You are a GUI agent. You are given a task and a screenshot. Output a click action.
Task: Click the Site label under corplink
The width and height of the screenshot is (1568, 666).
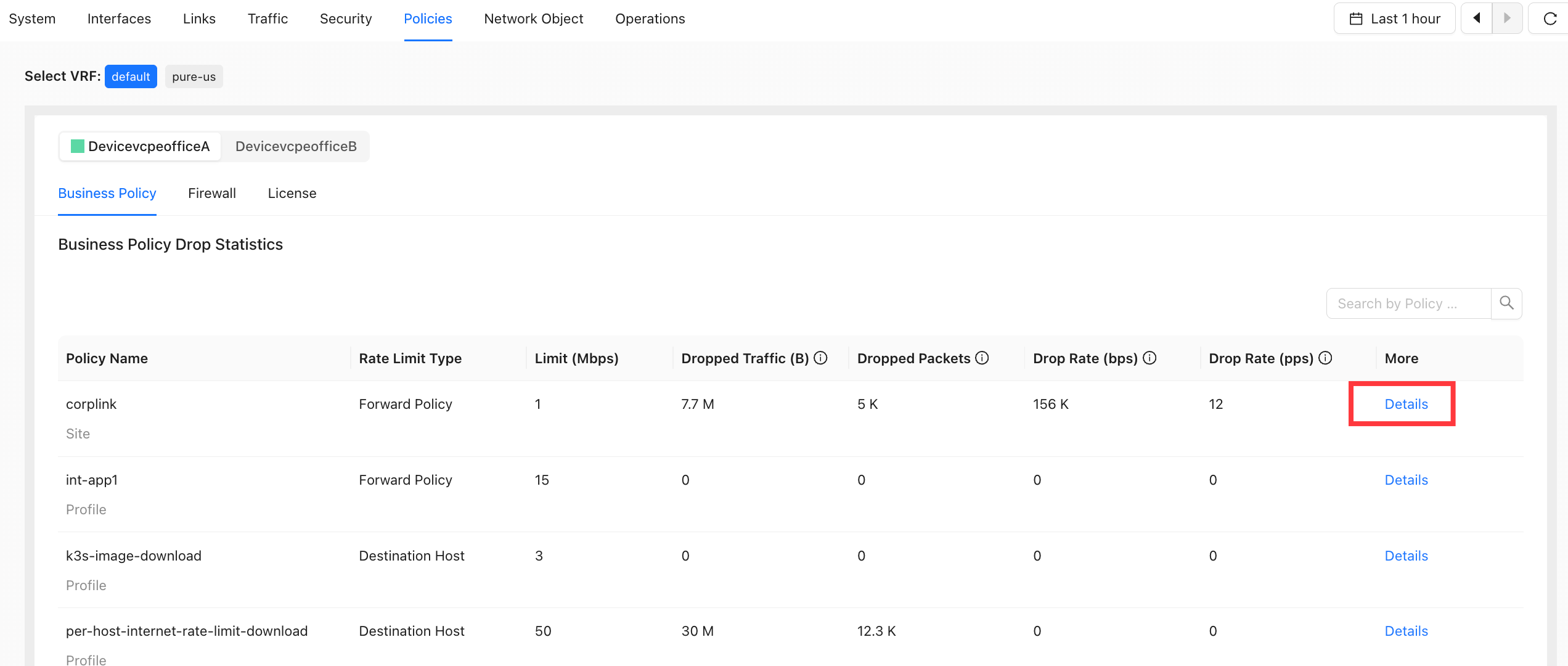pos(78,434)
